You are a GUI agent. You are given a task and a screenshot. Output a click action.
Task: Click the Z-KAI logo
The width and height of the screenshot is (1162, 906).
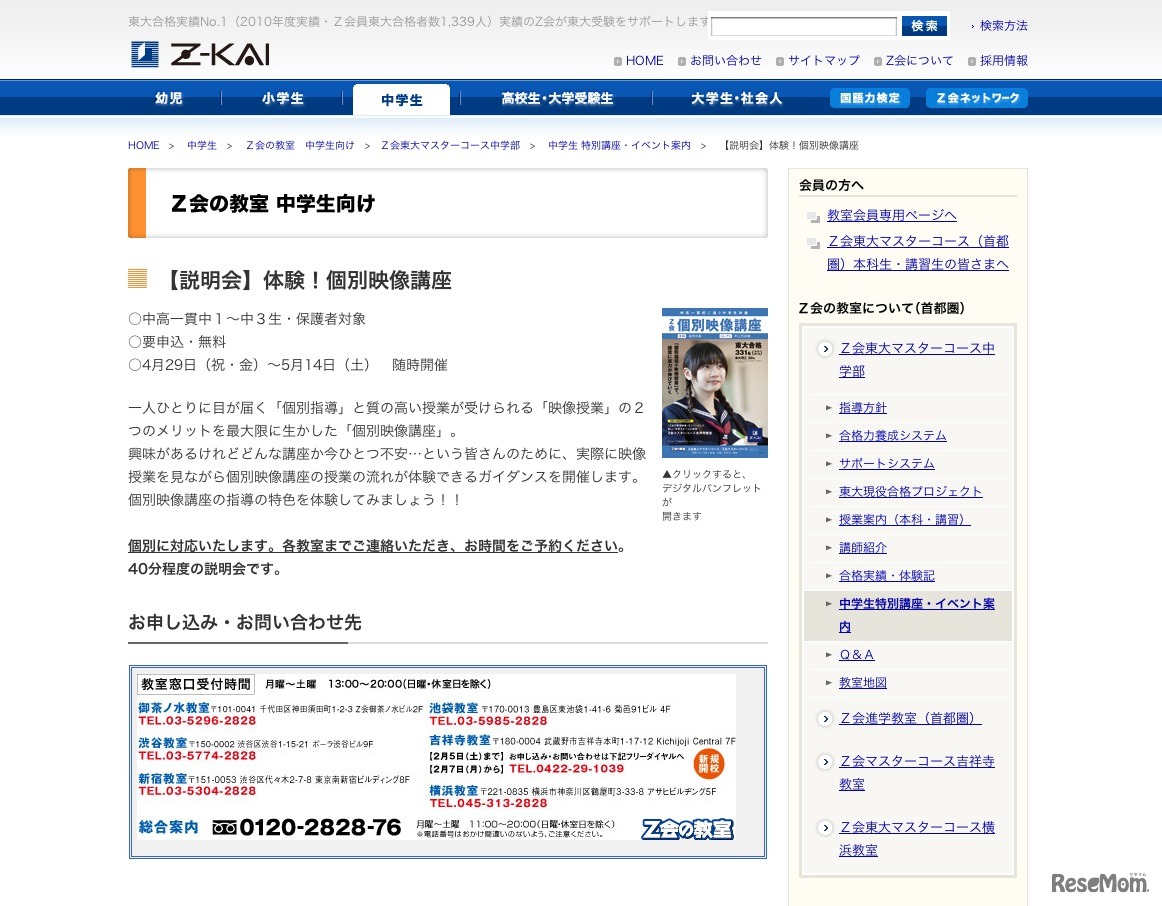(200, 54)
